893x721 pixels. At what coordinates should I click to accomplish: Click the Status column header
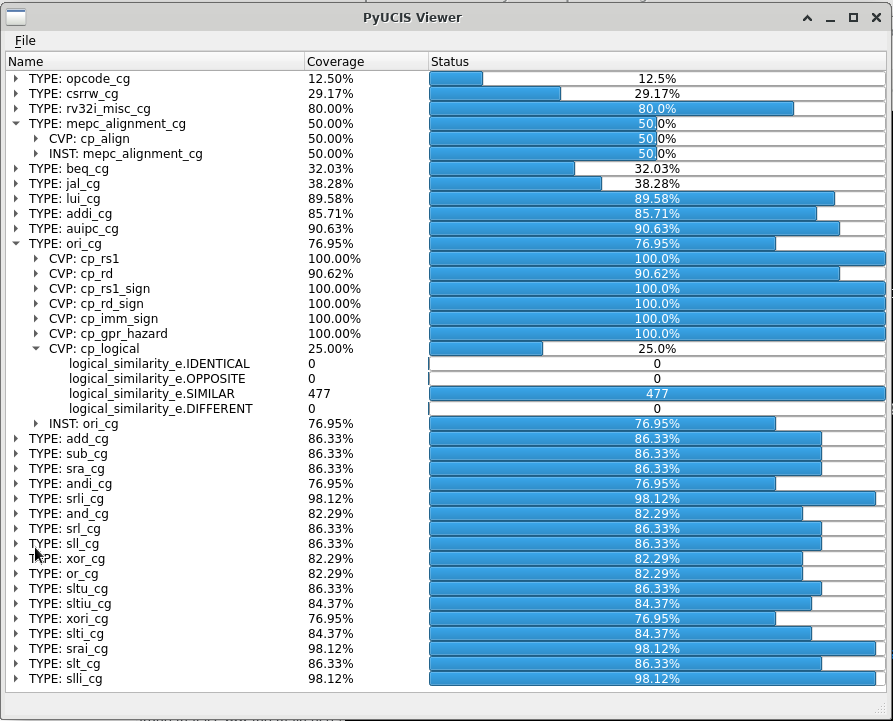point(657,62)
